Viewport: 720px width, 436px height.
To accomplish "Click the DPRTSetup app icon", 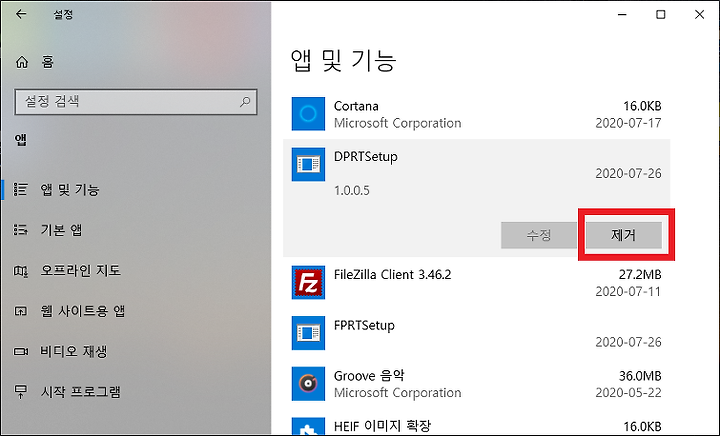I will click(308, 164).
